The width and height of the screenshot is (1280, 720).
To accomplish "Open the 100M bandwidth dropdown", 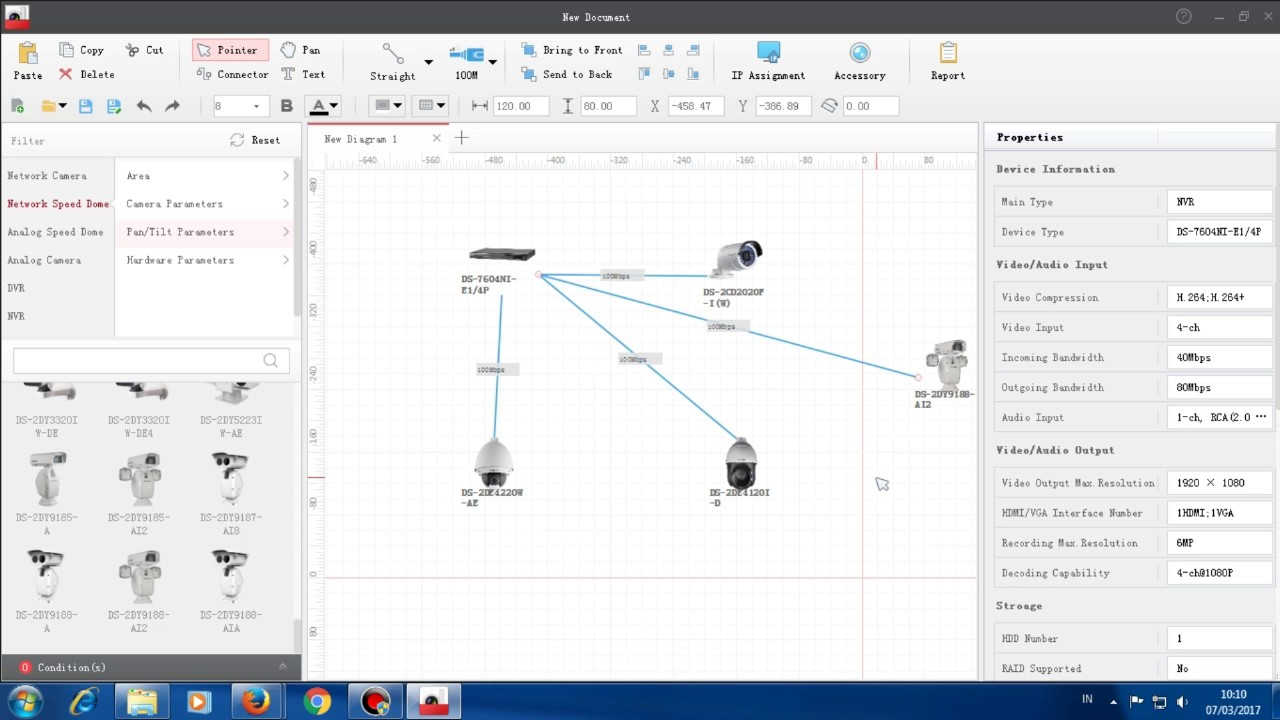I will [x=492, y=62].
